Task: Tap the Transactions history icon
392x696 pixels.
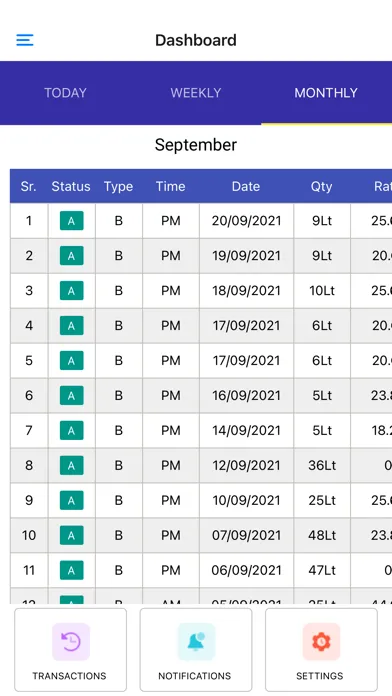Action: (71, 642)
